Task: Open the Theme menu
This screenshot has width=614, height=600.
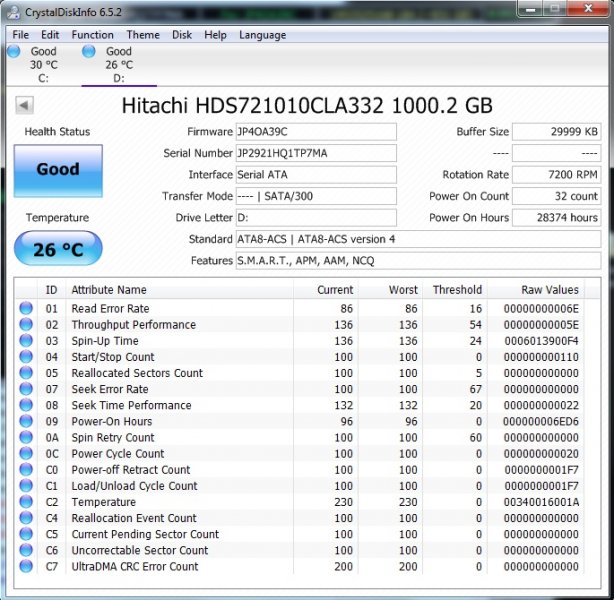Action: click(143, 35)
